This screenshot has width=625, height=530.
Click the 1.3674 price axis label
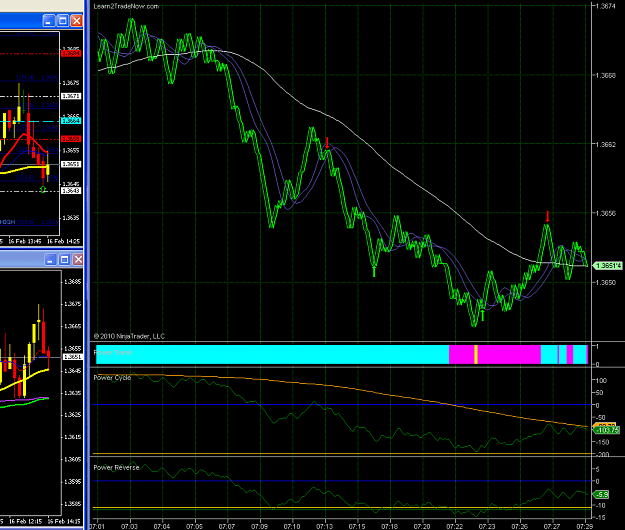click(605, 6)
